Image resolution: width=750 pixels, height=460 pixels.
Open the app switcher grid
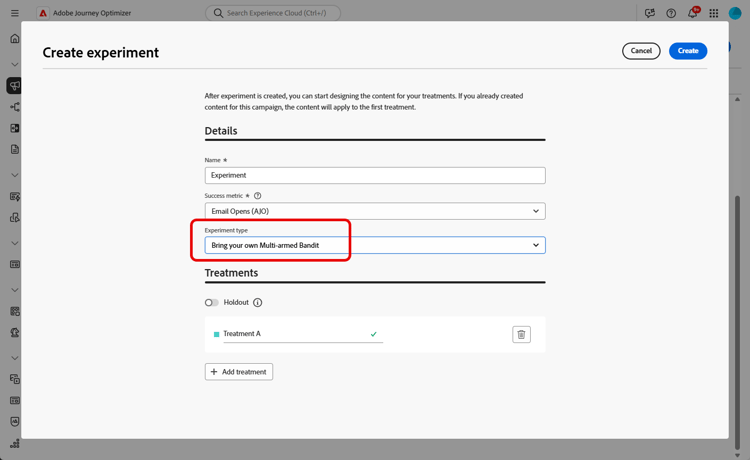point(713,13)
